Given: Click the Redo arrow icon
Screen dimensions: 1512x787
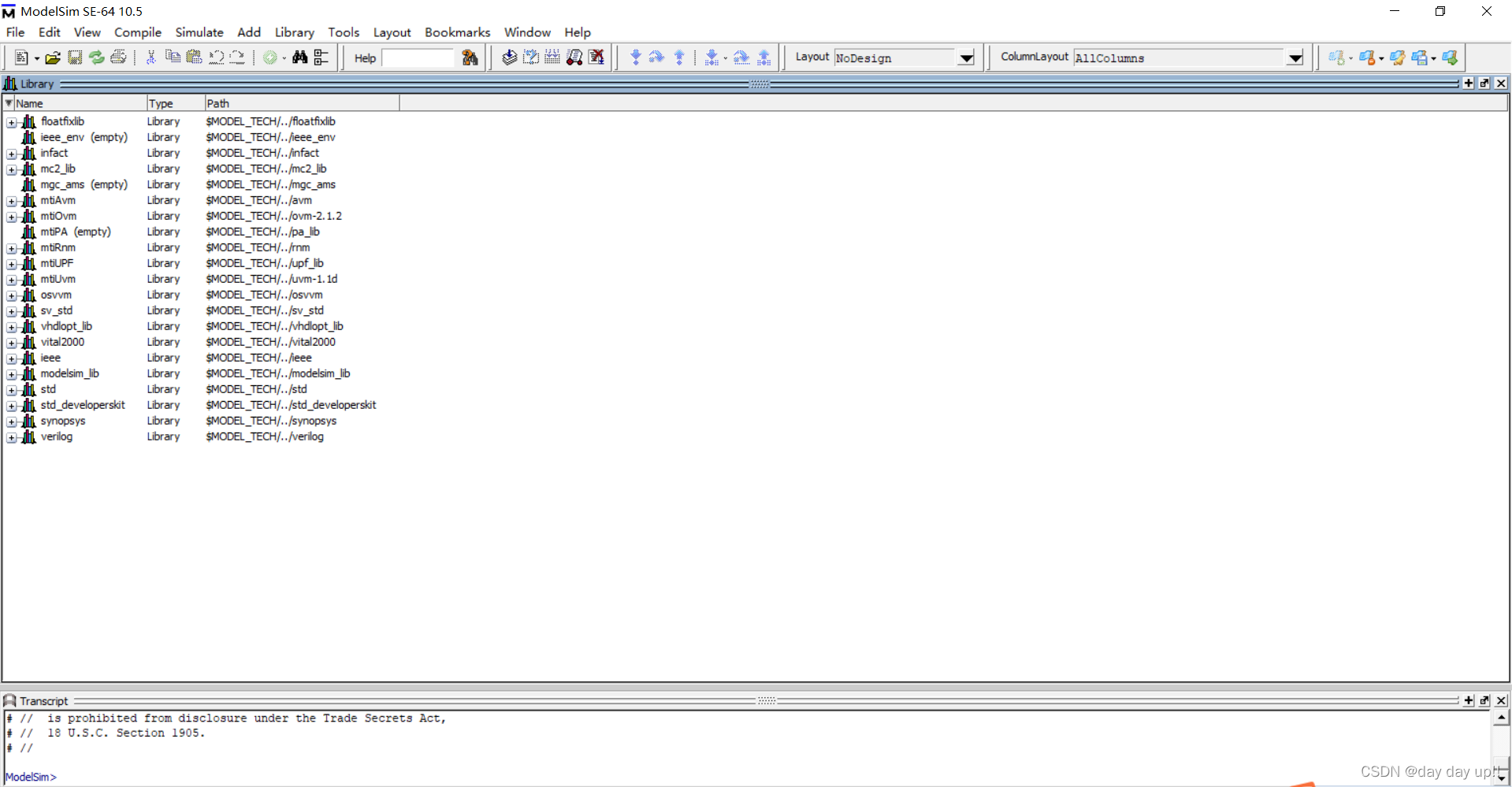Looking at the screenshot, I should click(x=237, y=58).
